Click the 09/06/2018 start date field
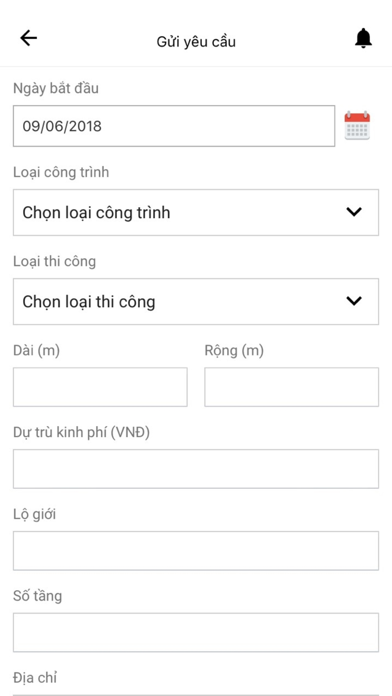The width and height of the screenshot is (392, 696). 174,126
